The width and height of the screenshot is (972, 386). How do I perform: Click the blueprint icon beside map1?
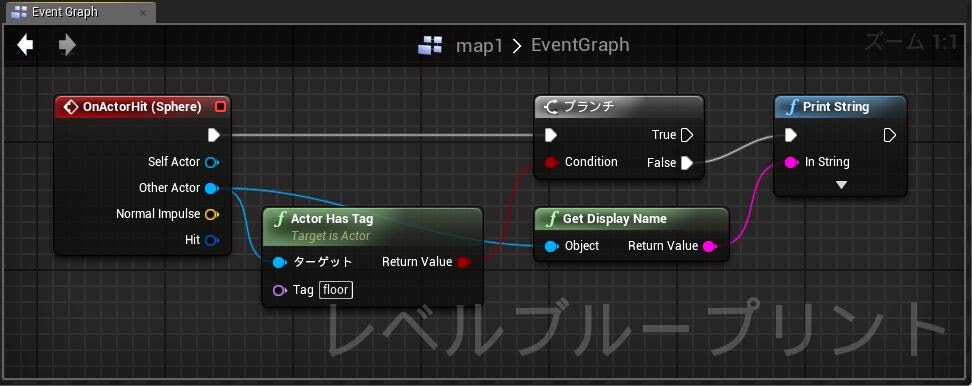(430, 45)
